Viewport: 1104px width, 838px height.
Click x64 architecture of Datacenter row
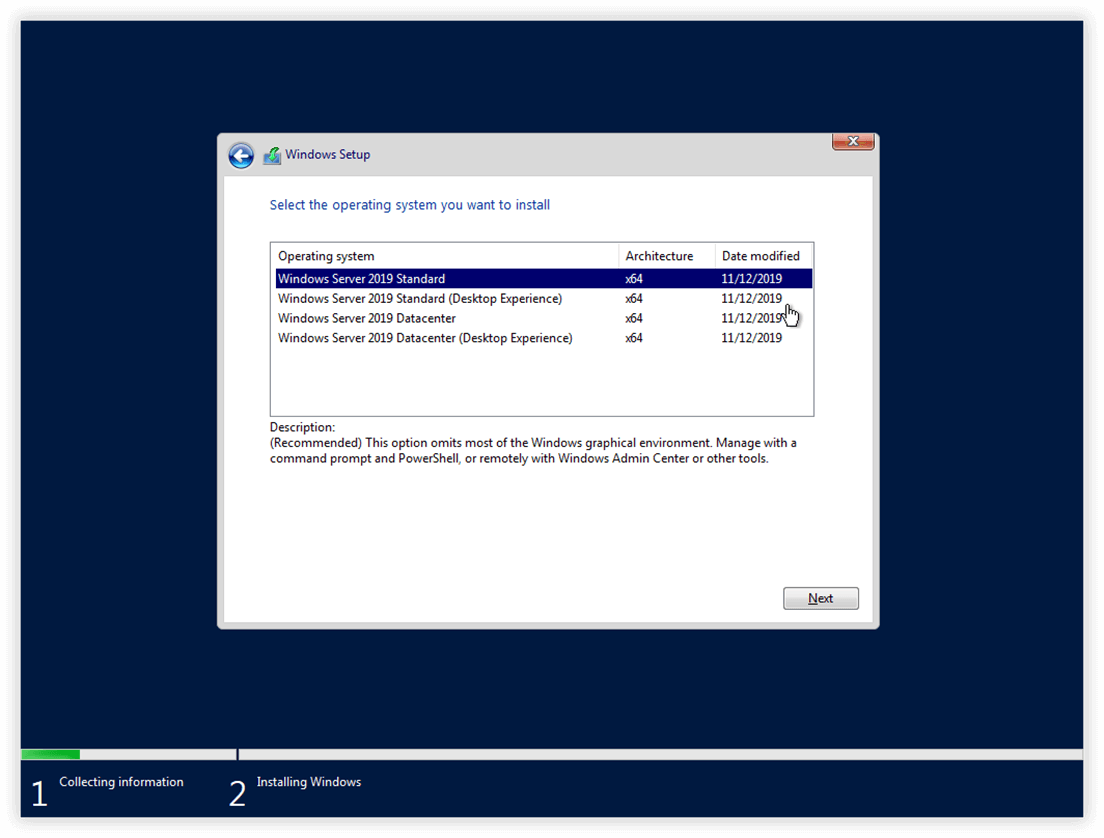pyautogui.click(x=634, y=318)
